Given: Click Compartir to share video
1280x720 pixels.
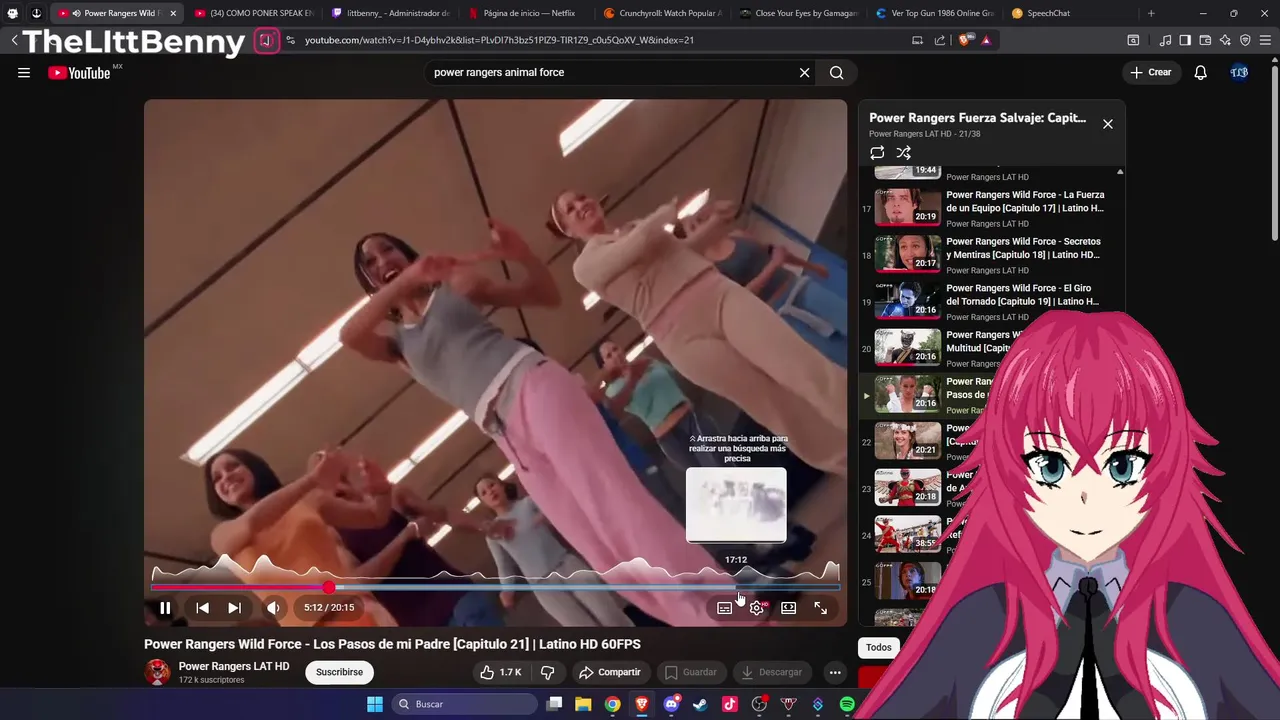Looking at the screenshot, I should tap(609, 672).
